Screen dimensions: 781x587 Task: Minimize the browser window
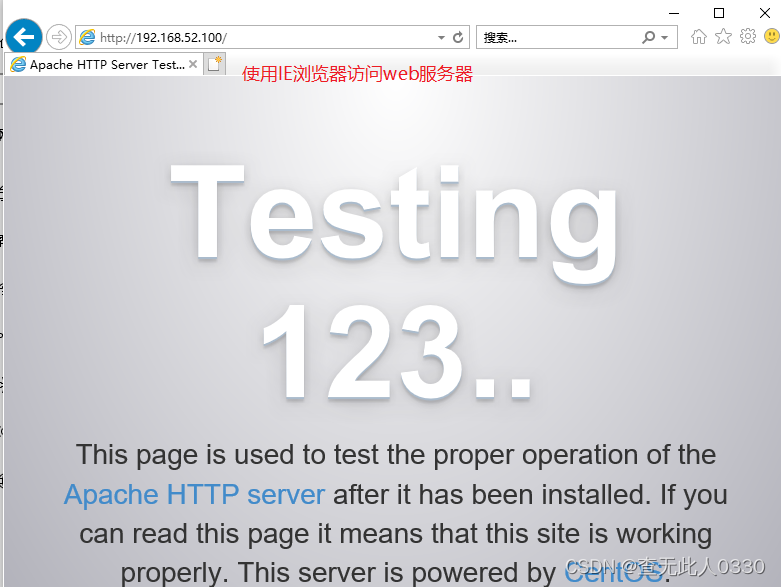click(x=674, y=13)
